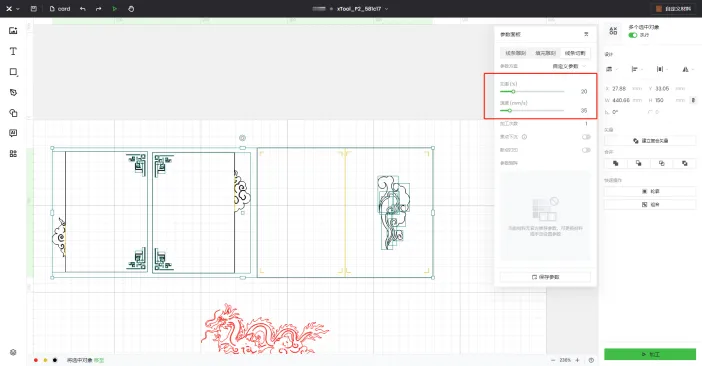Open the custom parameter settings dropdown

(x=569, y=66)
